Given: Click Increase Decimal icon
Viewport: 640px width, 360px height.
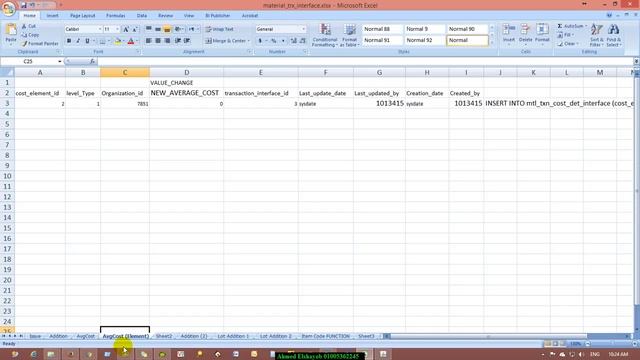Looking at the screenshot, I should (293, 41).
